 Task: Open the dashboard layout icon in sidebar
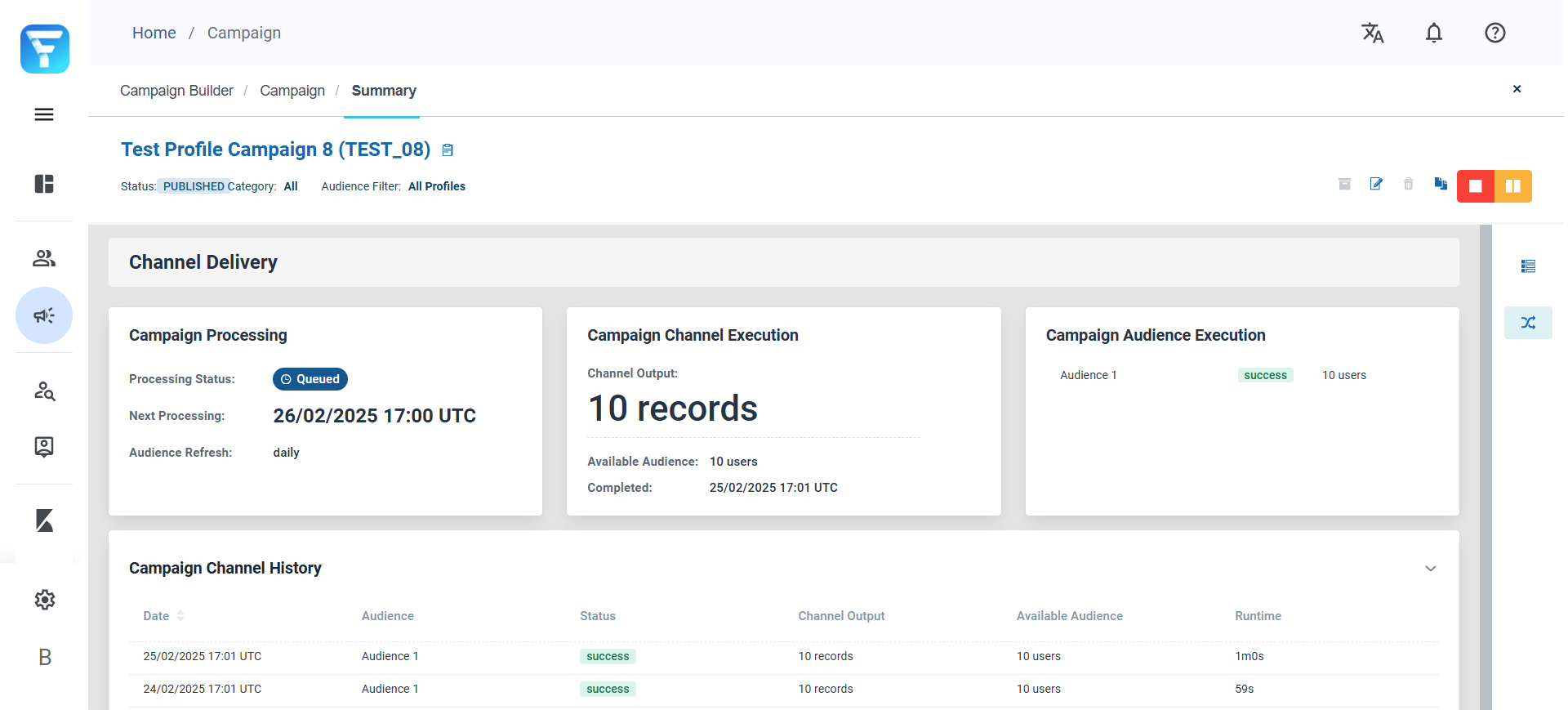point(44,184)
